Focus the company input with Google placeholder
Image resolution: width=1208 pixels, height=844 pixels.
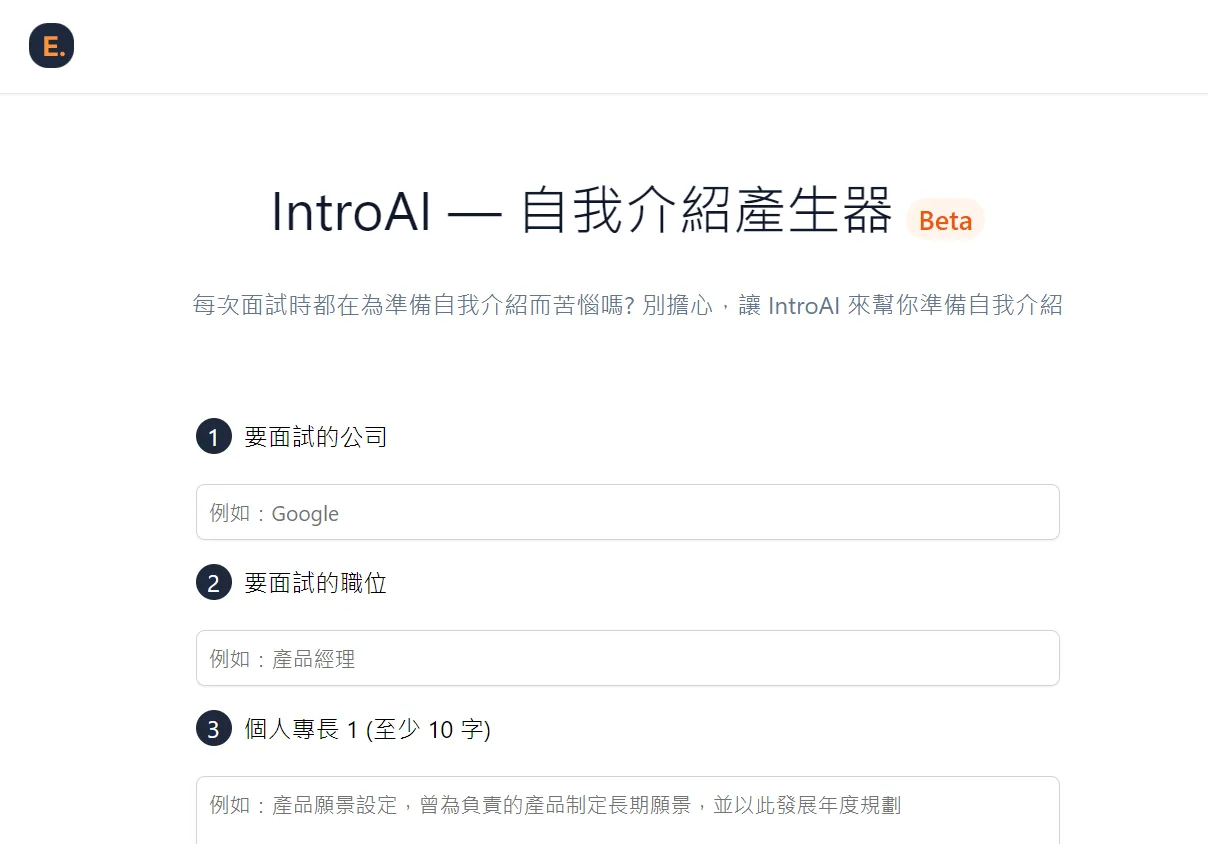tap(627, 513)
